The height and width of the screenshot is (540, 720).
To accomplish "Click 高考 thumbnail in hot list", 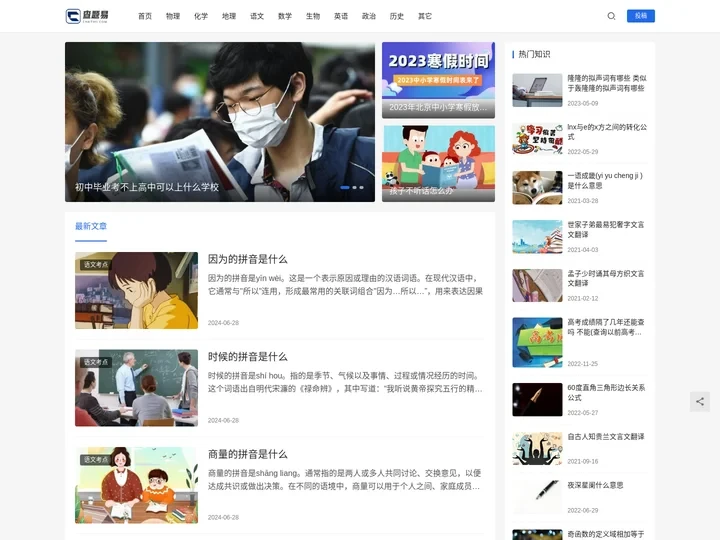I will click(x=537, y=343).
